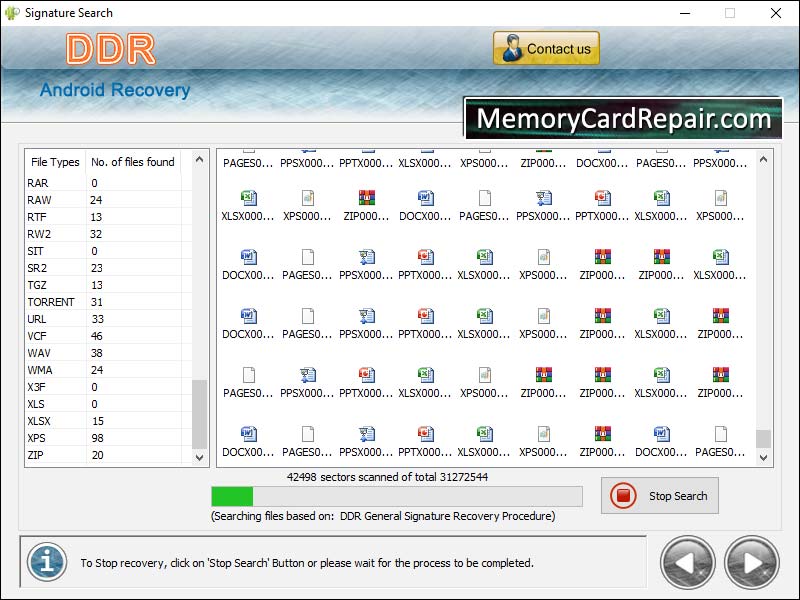Click the 'File Types' column header
The width and height of the screenshot is (800, 600).
pyautogui.click(x=55, y=162)
